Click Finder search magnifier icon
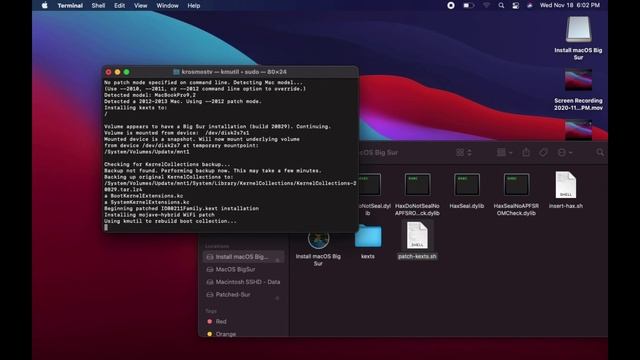The image size is (640, 360). pyautogui.click(x=600, y=152)
